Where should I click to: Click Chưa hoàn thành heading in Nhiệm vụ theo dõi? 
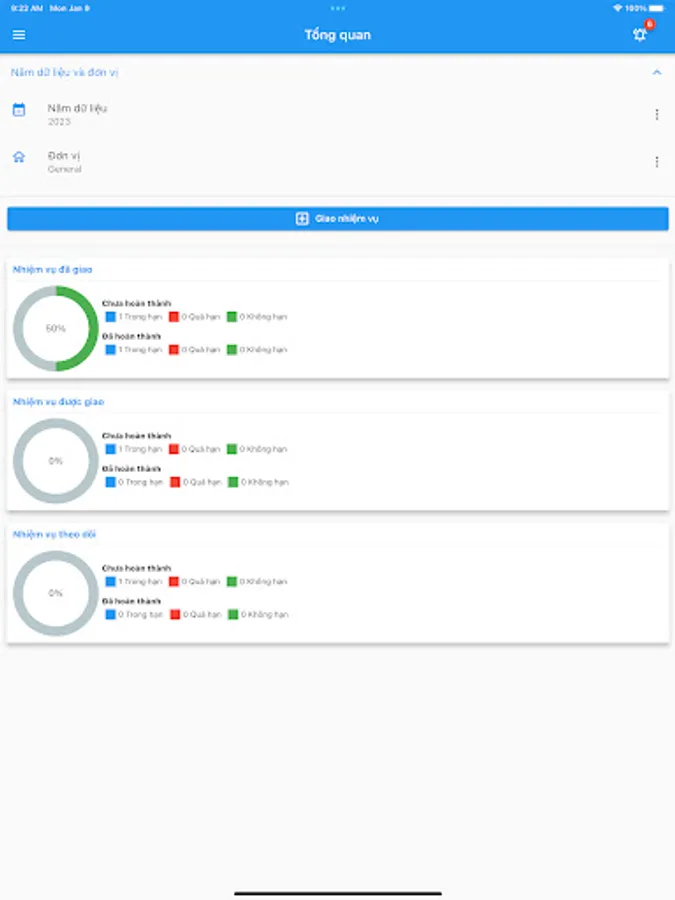click(137, 568)
